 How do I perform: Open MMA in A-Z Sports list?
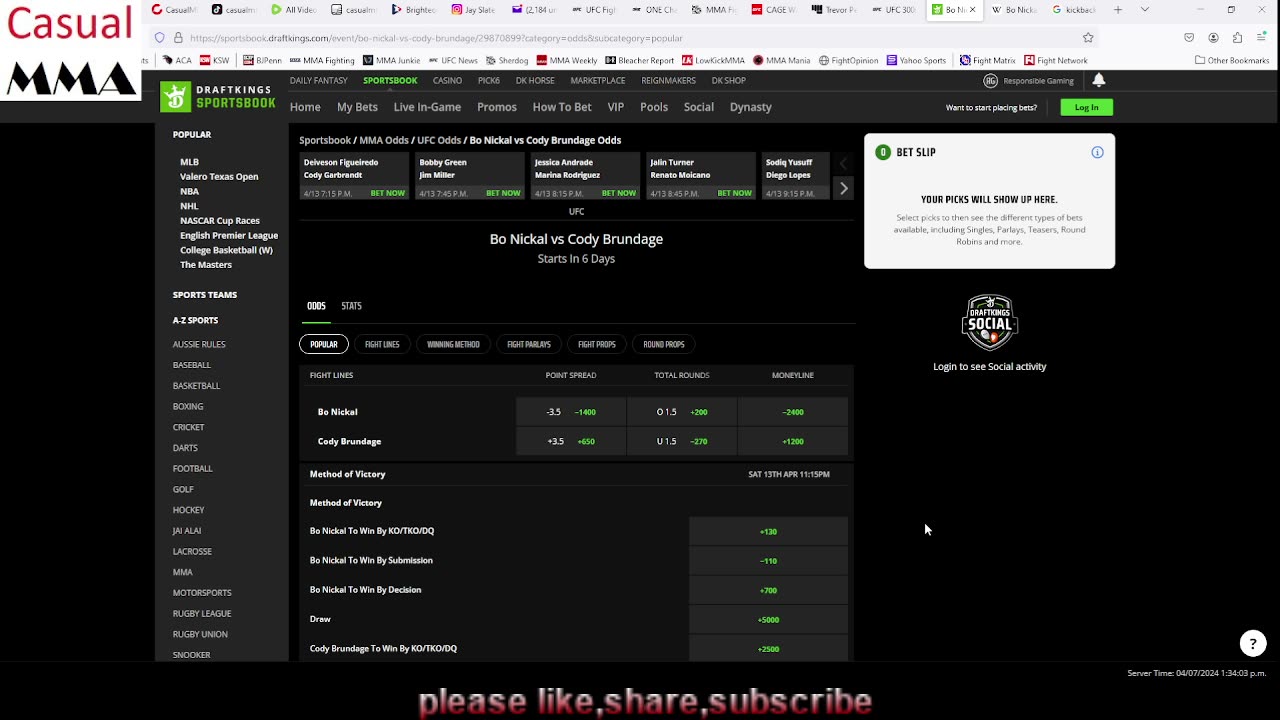[x=182, y=572]
